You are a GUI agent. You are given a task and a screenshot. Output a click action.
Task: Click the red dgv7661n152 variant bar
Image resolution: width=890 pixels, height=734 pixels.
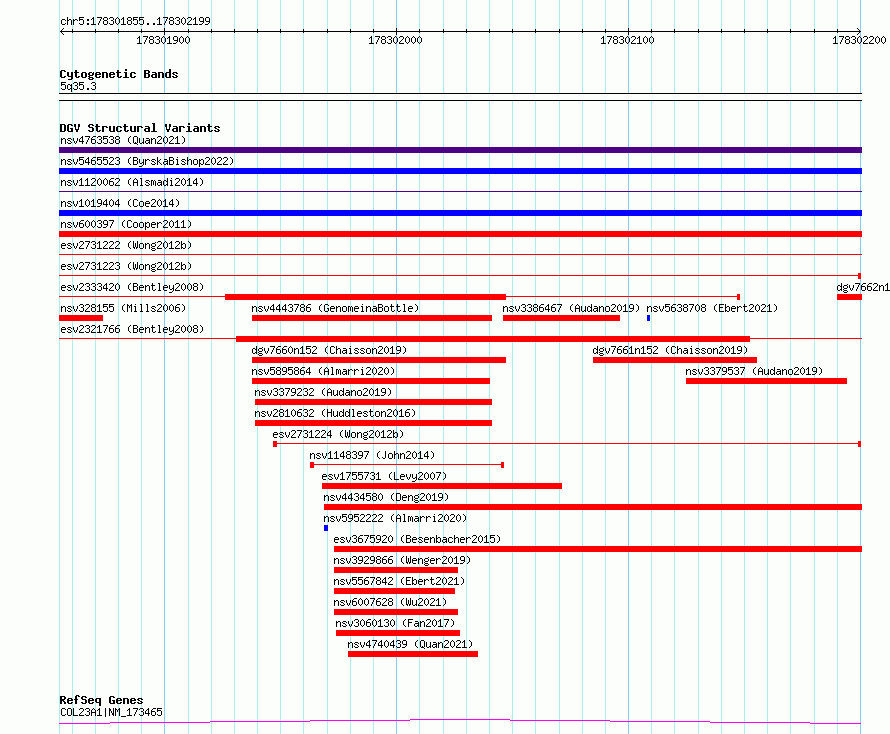pyautogui.click(x=674, y=360)
